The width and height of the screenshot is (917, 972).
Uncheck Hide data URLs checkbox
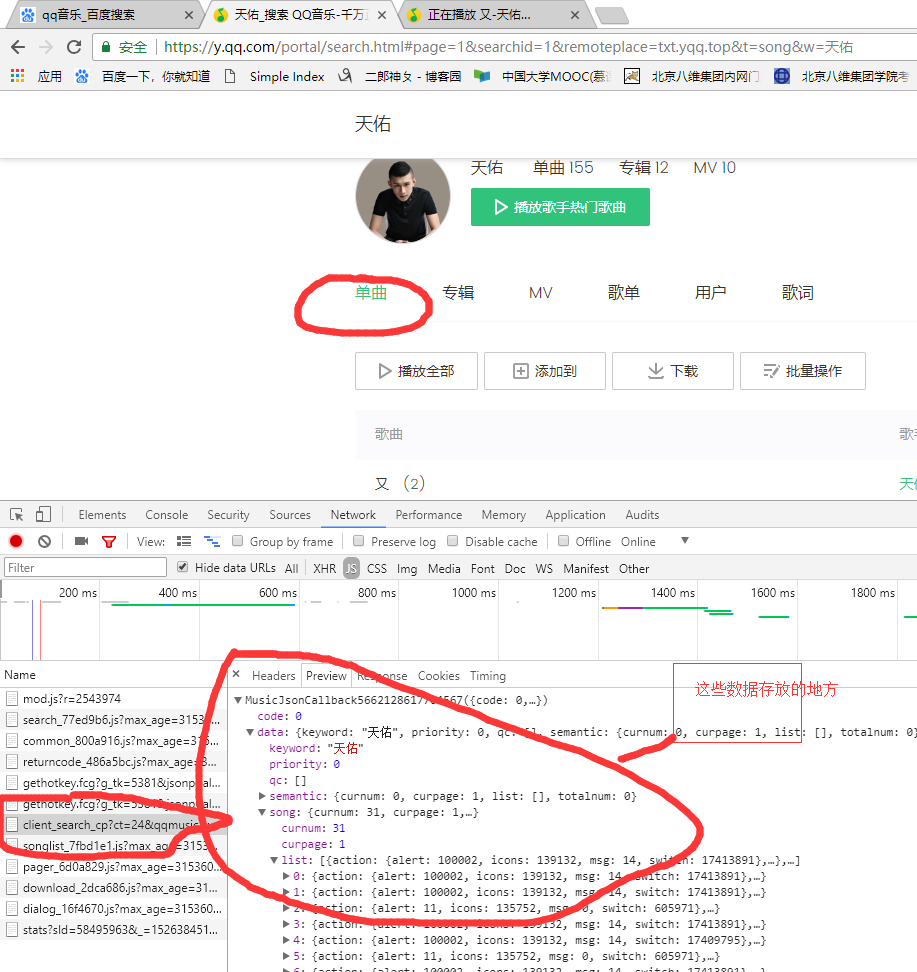[182, 567]
